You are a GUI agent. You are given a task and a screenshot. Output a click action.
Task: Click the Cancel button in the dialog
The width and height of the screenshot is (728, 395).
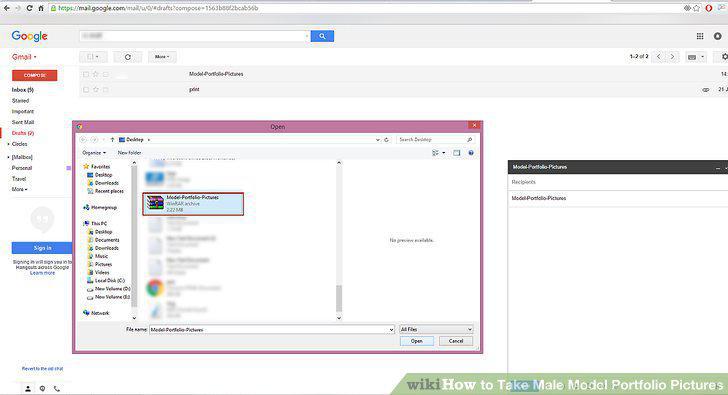pyautogui.click(x=456, y=341)
